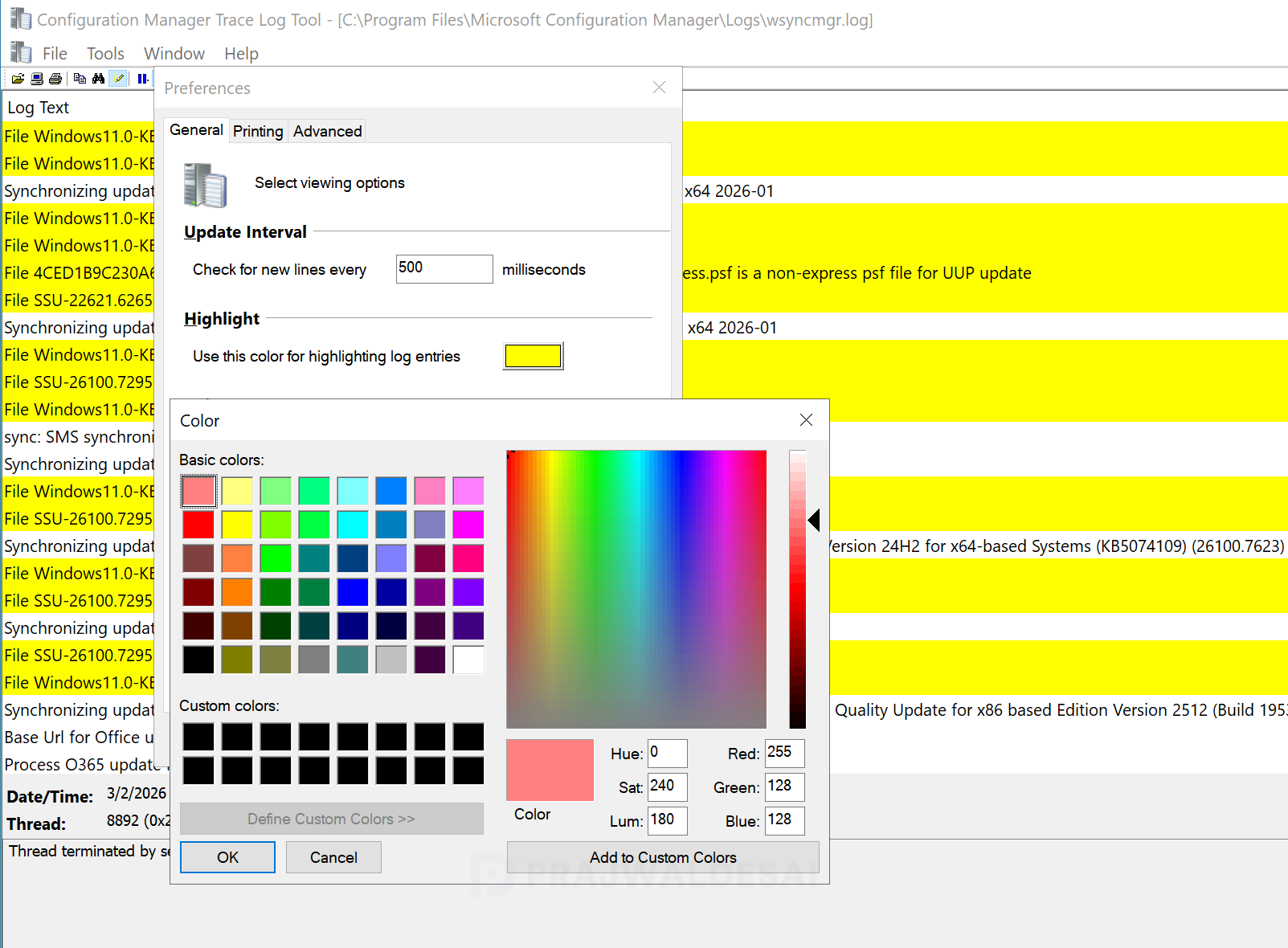Open the Tools menu
1288x948 pixels.
point(105,54)
